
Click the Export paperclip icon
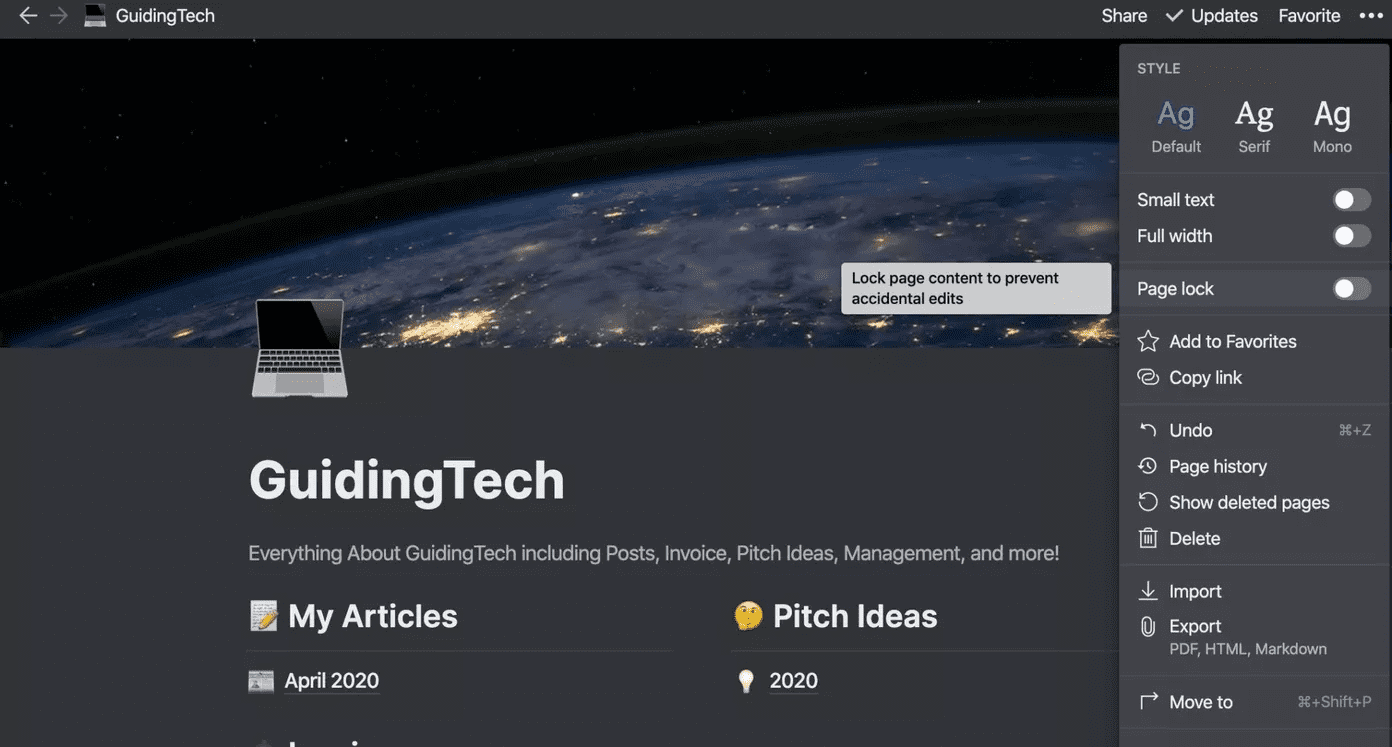[1148, 626]
